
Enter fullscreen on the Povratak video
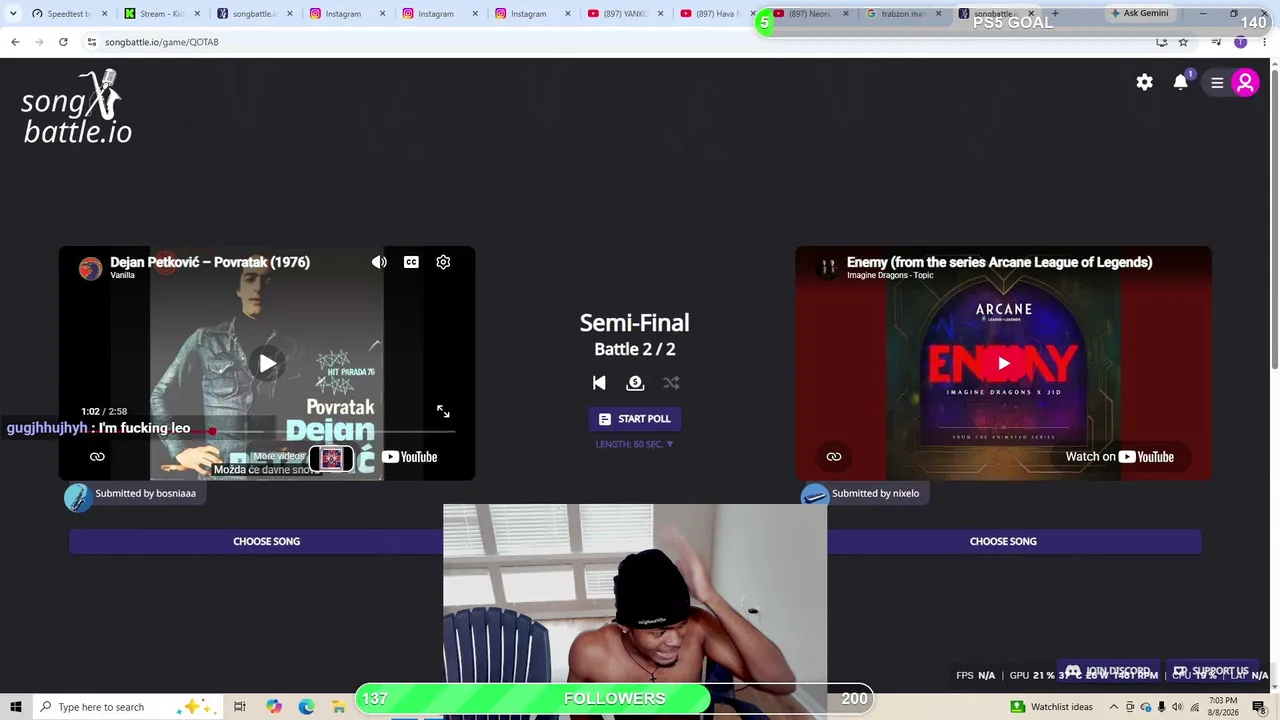point(443,411)
